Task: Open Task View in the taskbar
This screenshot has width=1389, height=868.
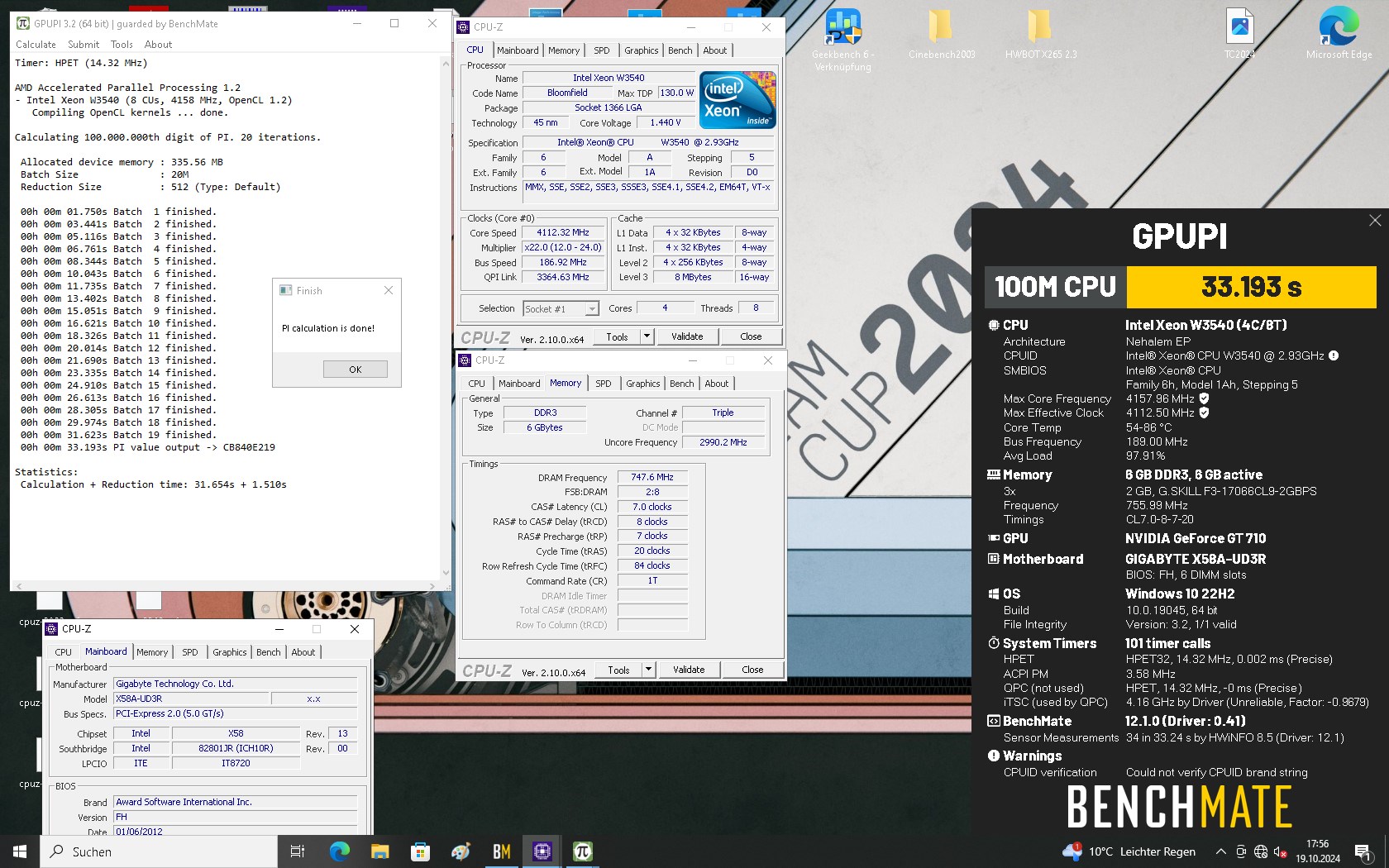Action: [x=298, y=851]
